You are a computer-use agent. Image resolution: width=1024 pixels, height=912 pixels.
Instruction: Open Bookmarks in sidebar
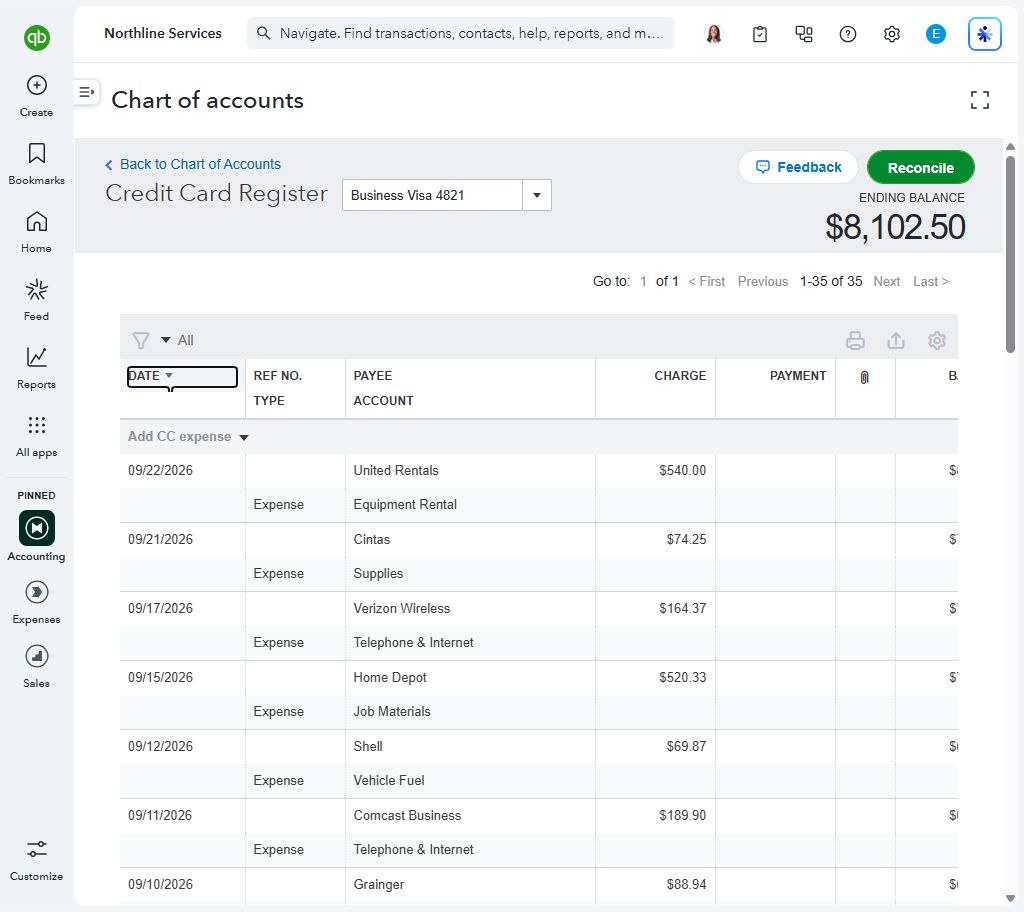tap(37, 164)
